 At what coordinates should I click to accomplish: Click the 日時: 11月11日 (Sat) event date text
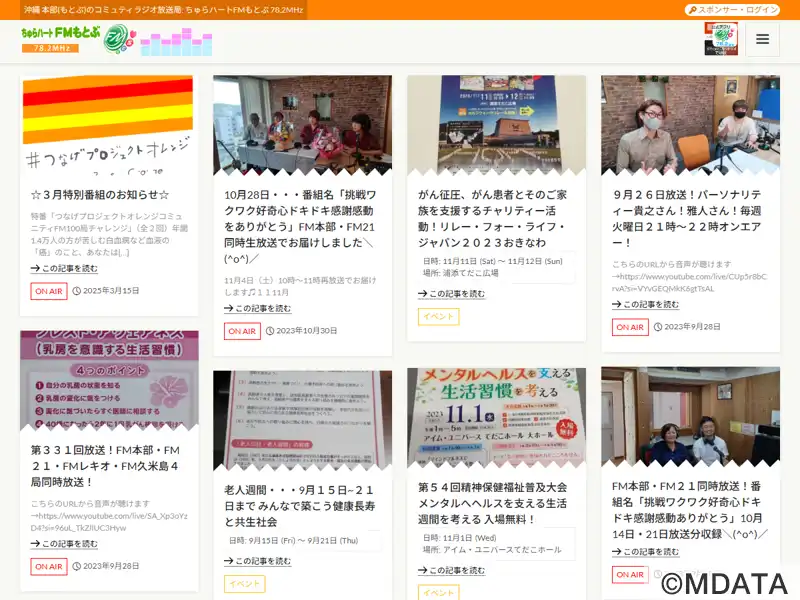(x=492, y=261)
